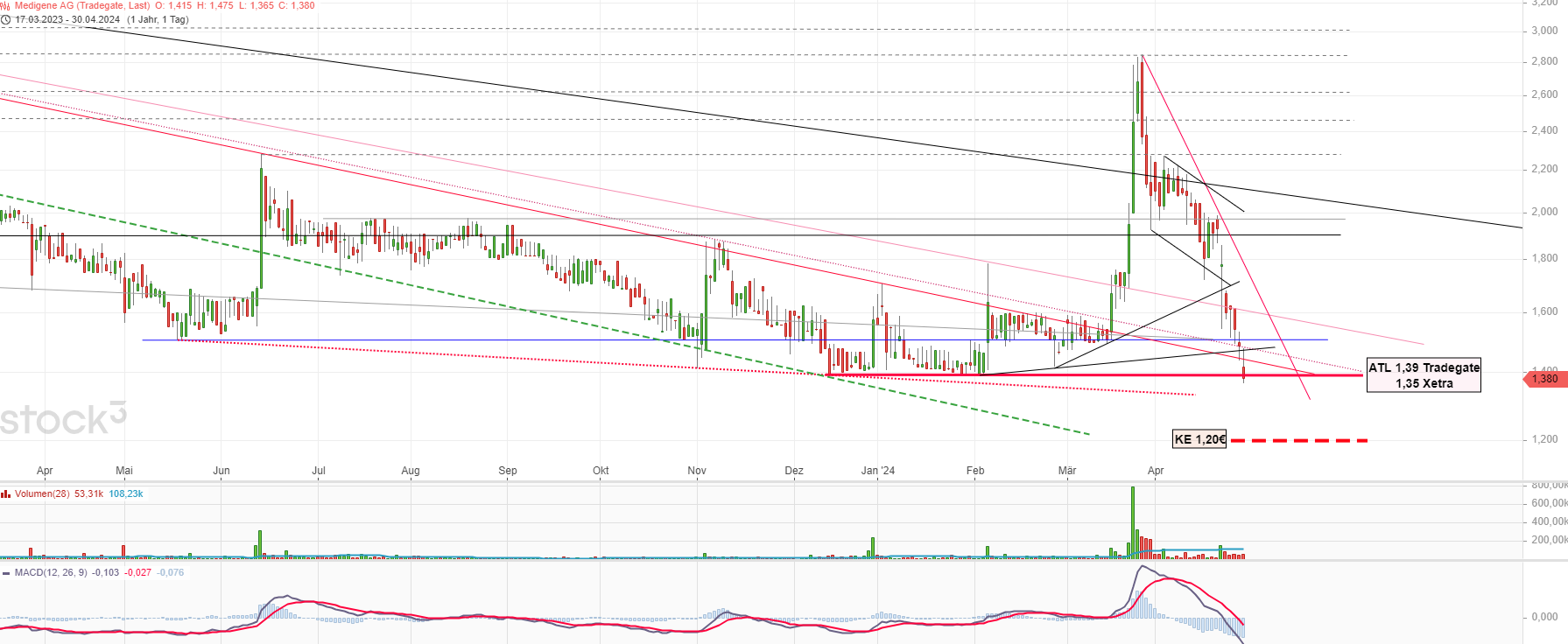Click the Volumen(28) indicator label
Screen dimensions: 1568x644
[42, 494]
